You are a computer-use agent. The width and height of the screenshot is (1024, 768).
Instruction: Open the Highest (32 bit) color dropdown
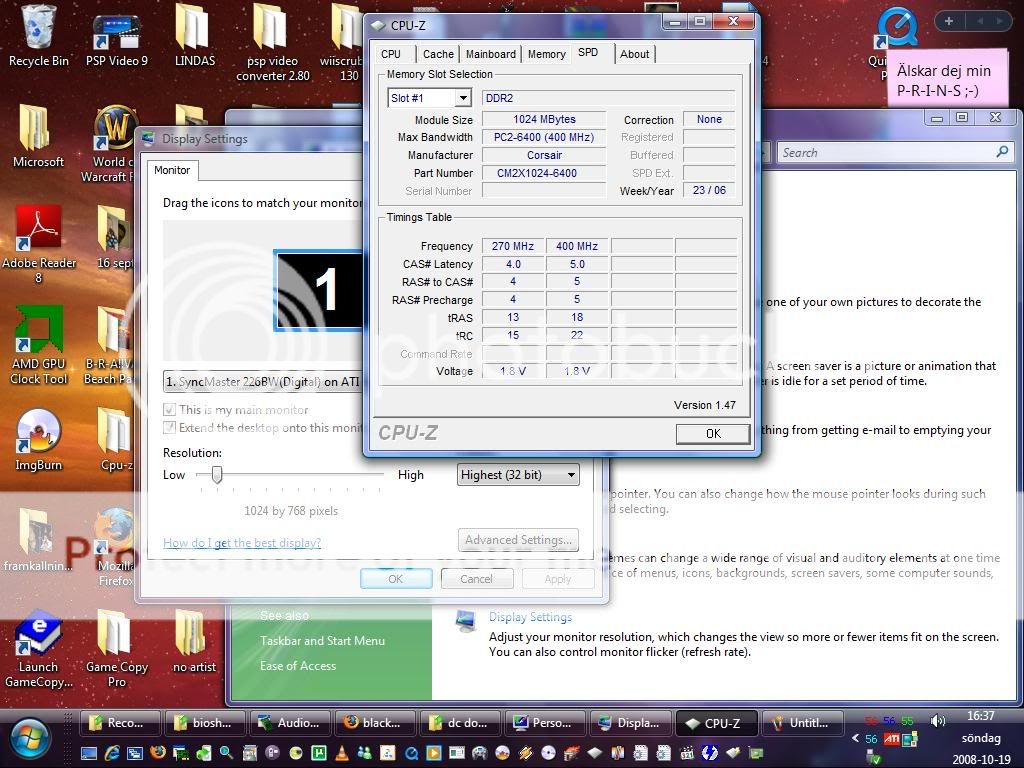518,475
